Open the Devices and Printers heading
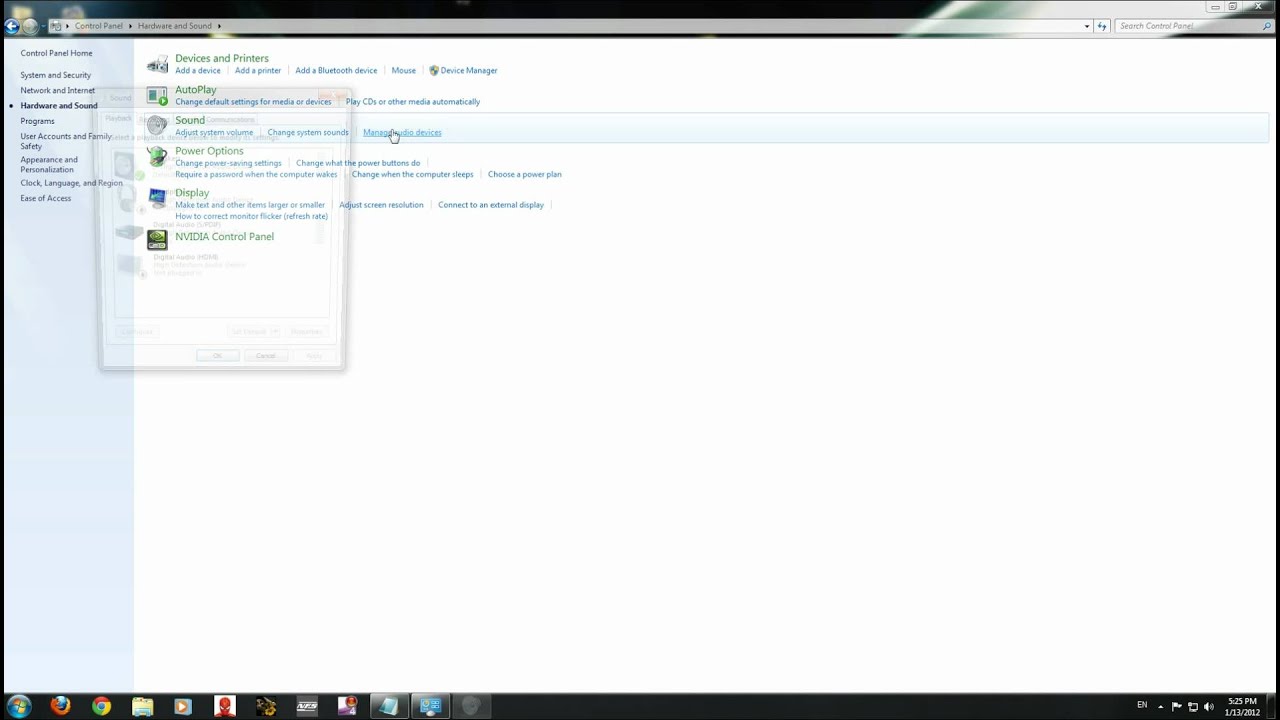1280x720 pixels. click(222, 58)
